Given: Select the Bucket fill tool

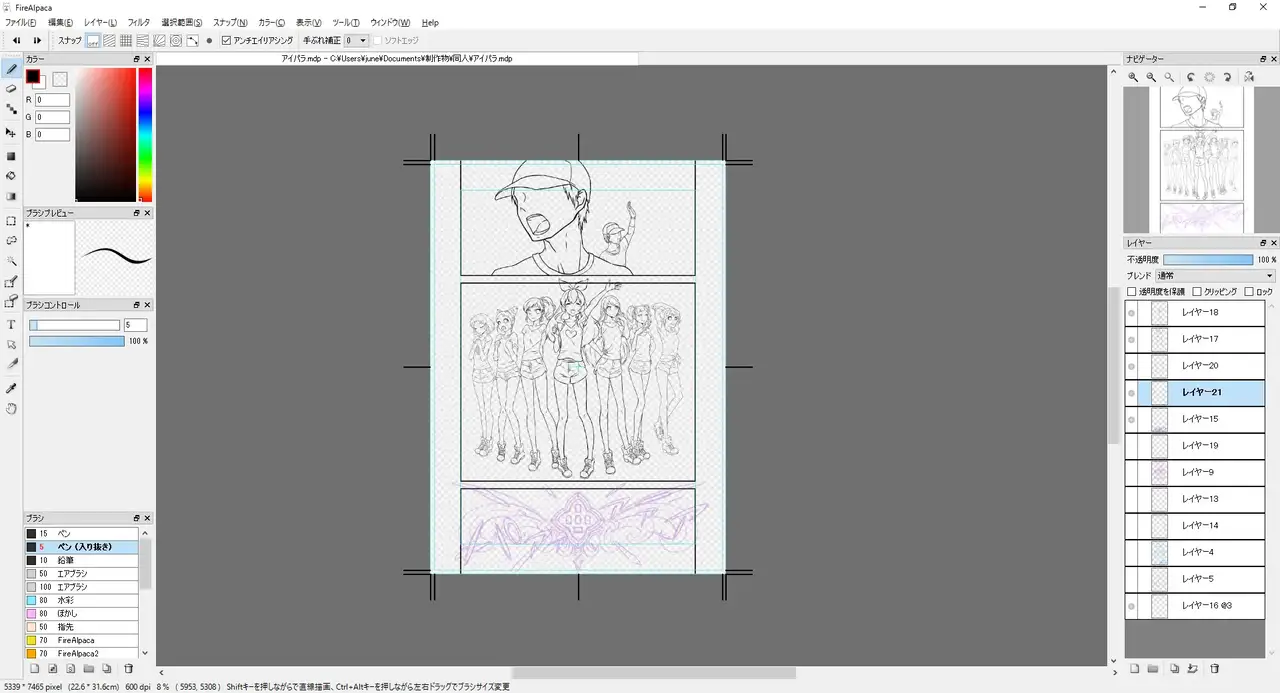Looking at the screenshot, I should (x=11, y=176).
